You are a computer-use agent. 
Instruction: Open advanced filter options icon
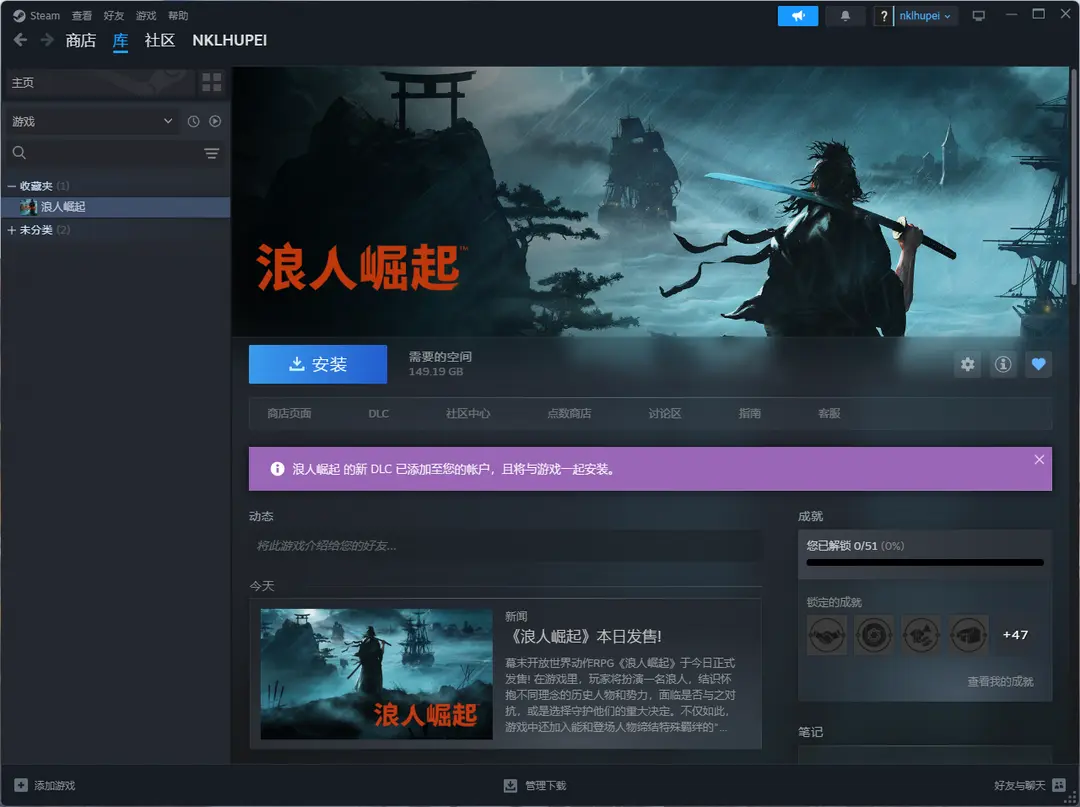pos(211,153)
